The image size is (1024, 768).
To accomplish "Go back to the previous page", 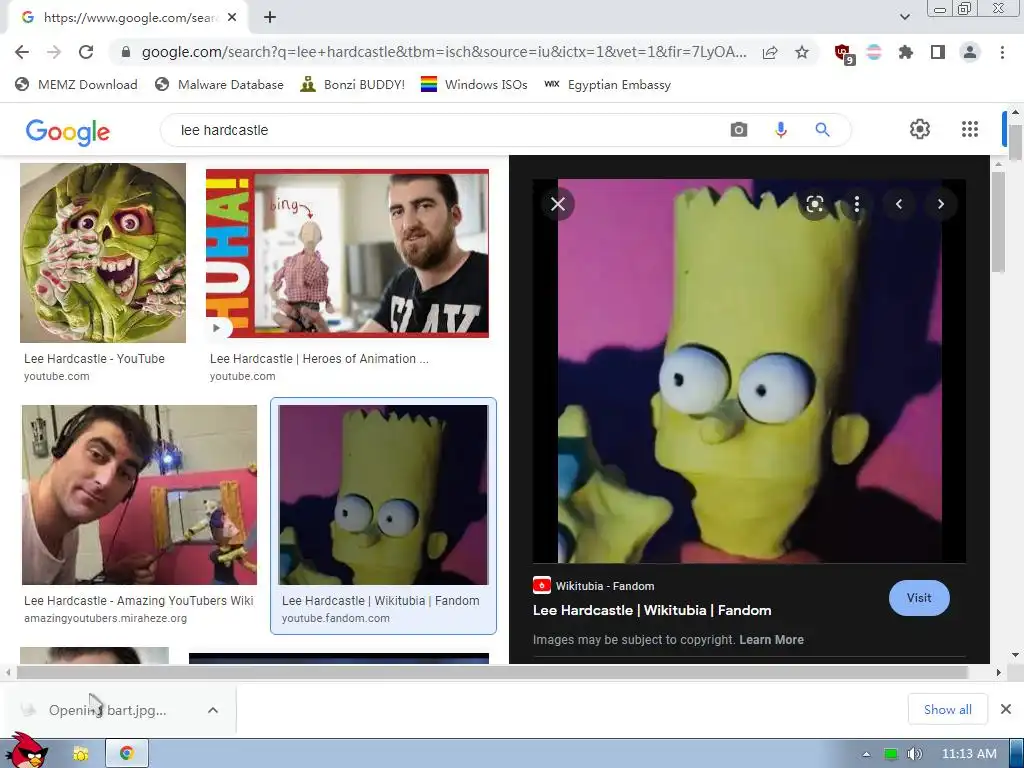I will tap(22, 52).
